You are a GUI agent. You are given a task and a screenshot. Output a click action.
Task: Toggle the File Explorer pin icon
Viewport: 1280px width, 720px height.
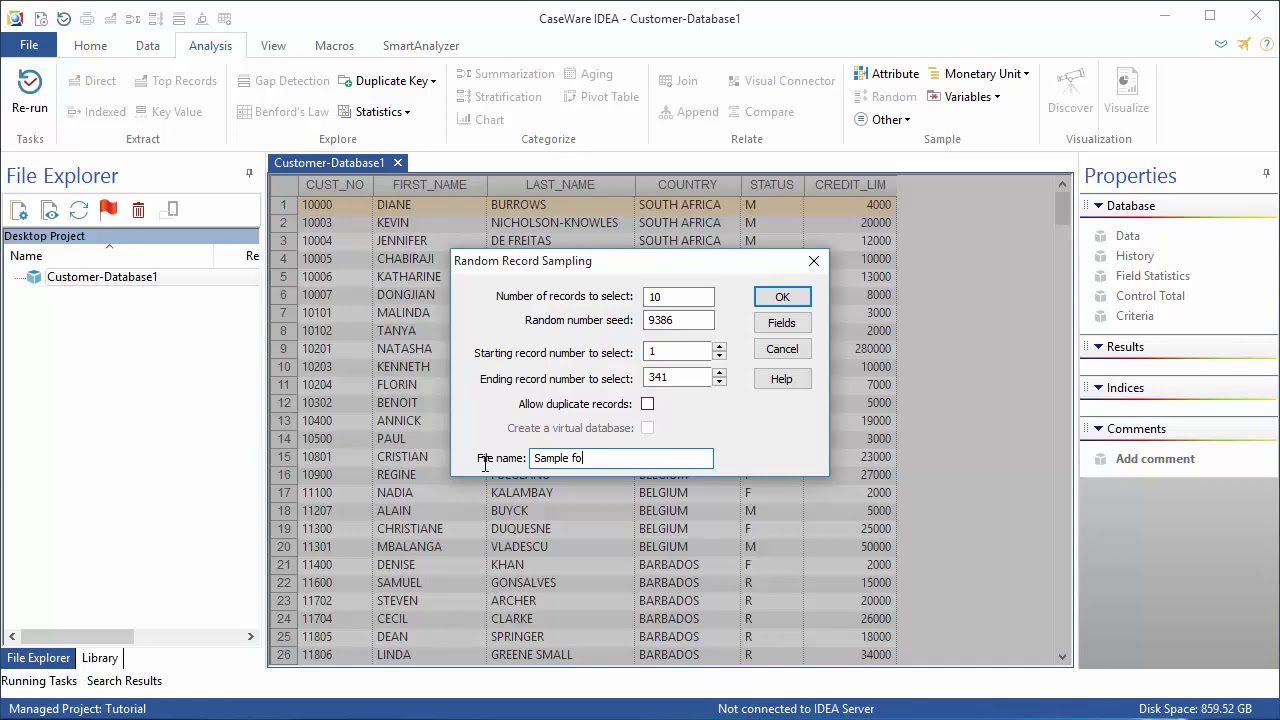tap(249, 174)
